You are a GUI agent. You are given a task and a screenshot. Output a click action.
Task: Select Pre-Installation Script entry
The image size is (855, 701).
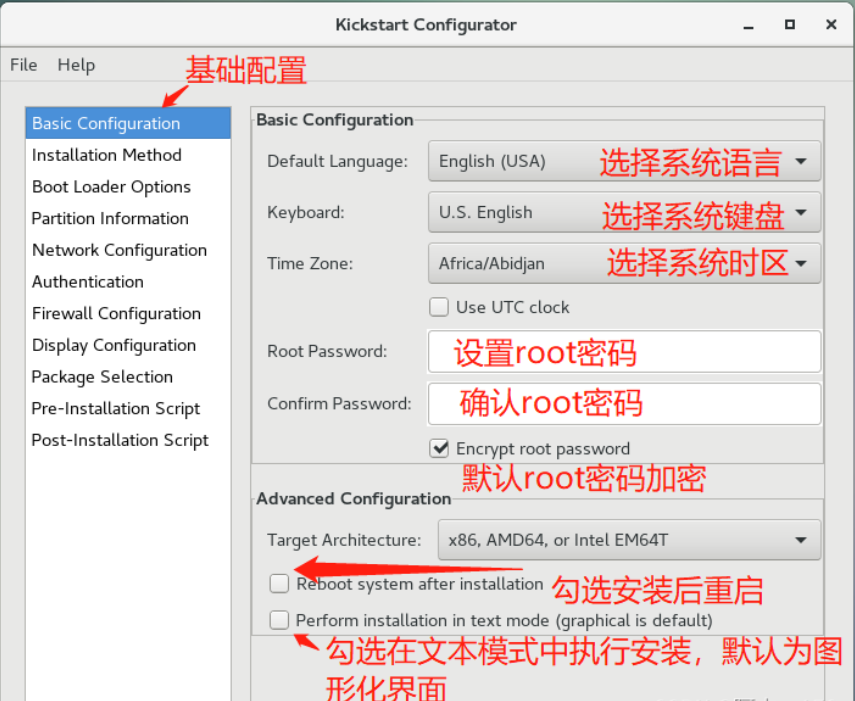coord(128,408)
